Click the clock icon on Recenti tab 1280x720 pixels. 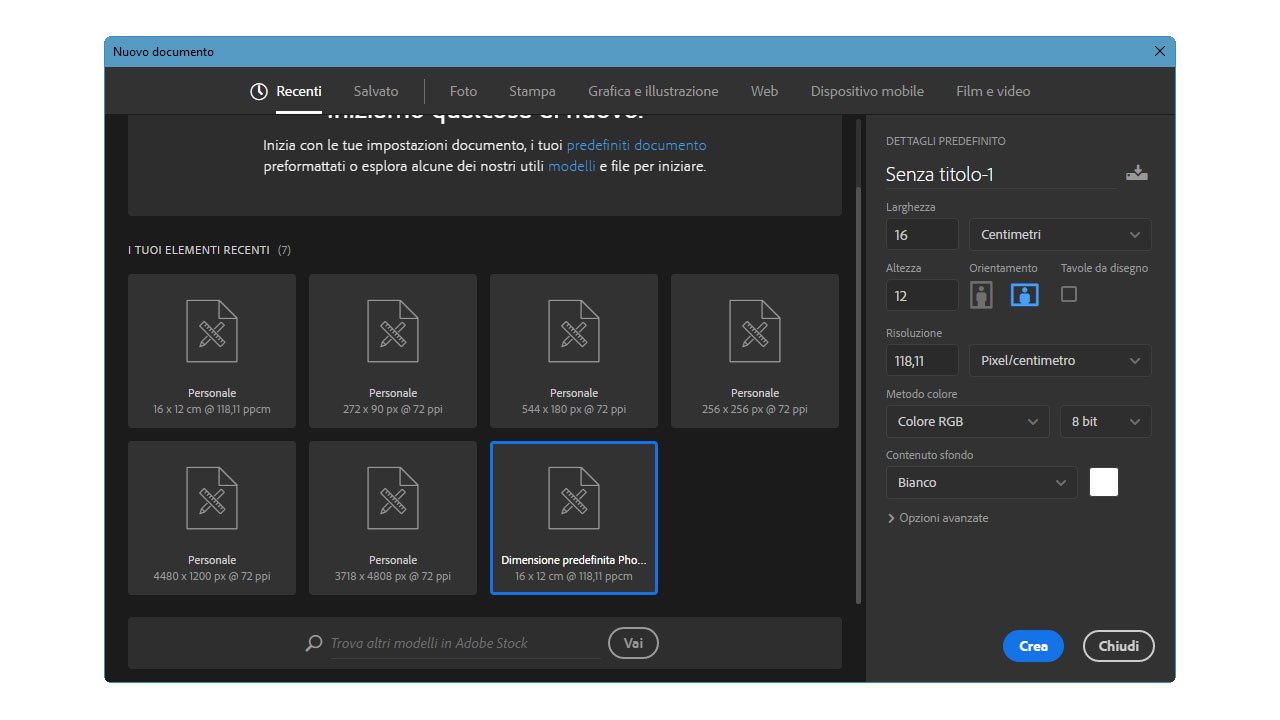point(259,91)
